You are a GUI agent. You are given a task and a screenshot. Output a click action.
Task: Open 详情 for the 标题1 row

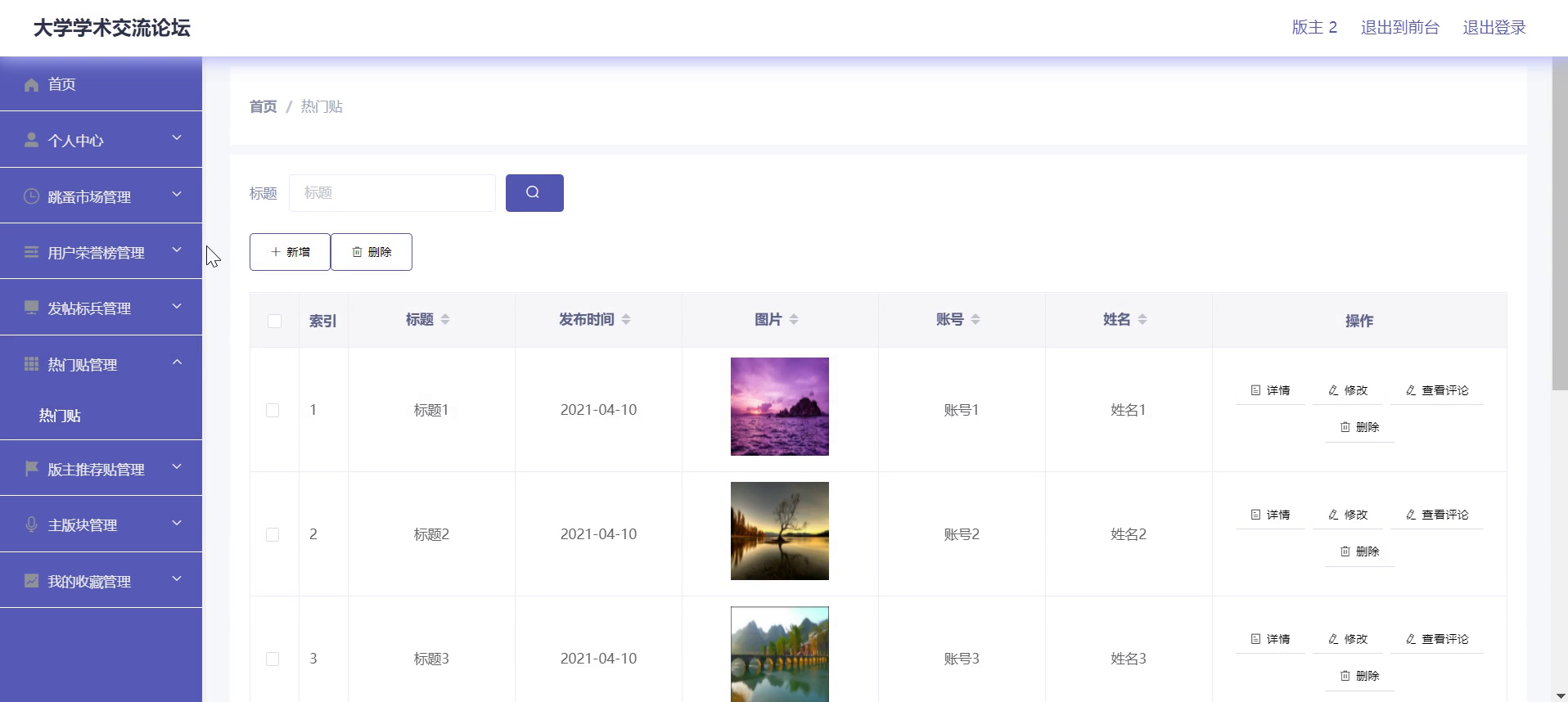click(1270, 390)
